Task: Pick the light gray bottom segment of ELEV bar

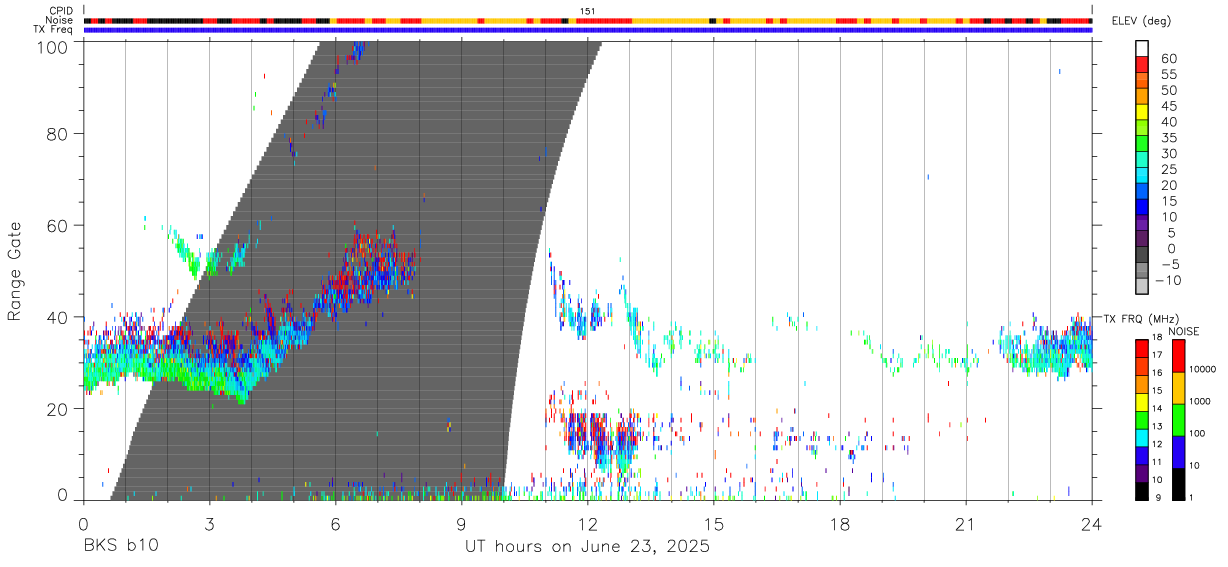Action: coord(1142,287)
